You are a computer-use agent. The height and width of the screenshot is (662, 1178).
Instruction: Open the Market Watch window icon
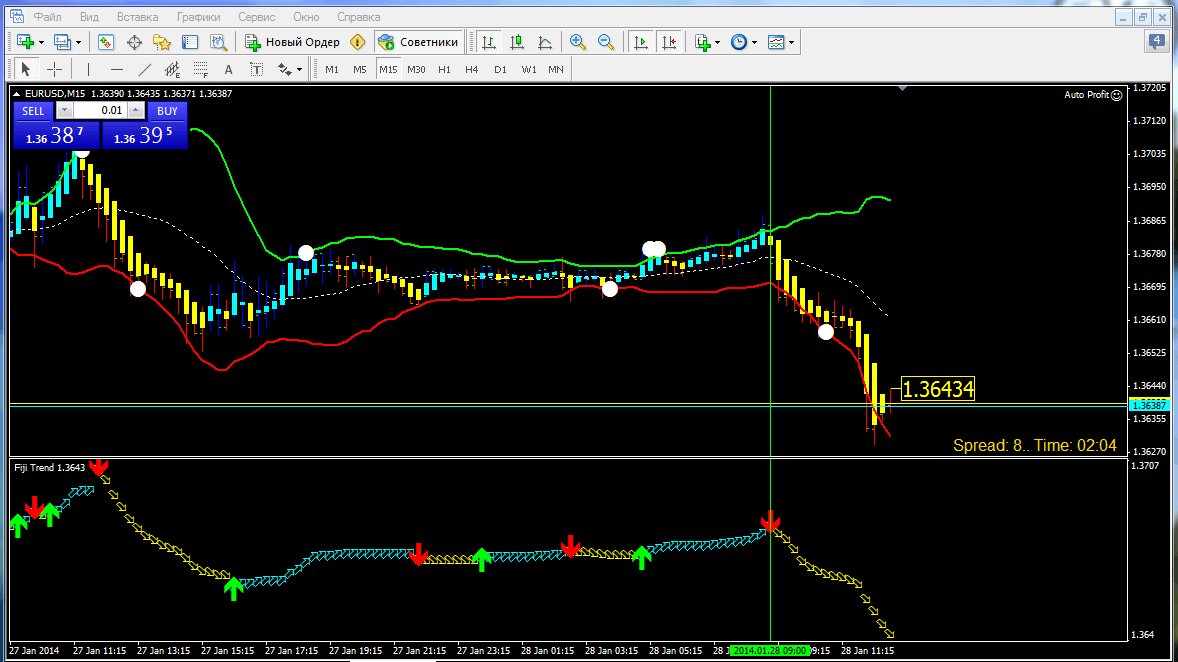click(106, 42)
